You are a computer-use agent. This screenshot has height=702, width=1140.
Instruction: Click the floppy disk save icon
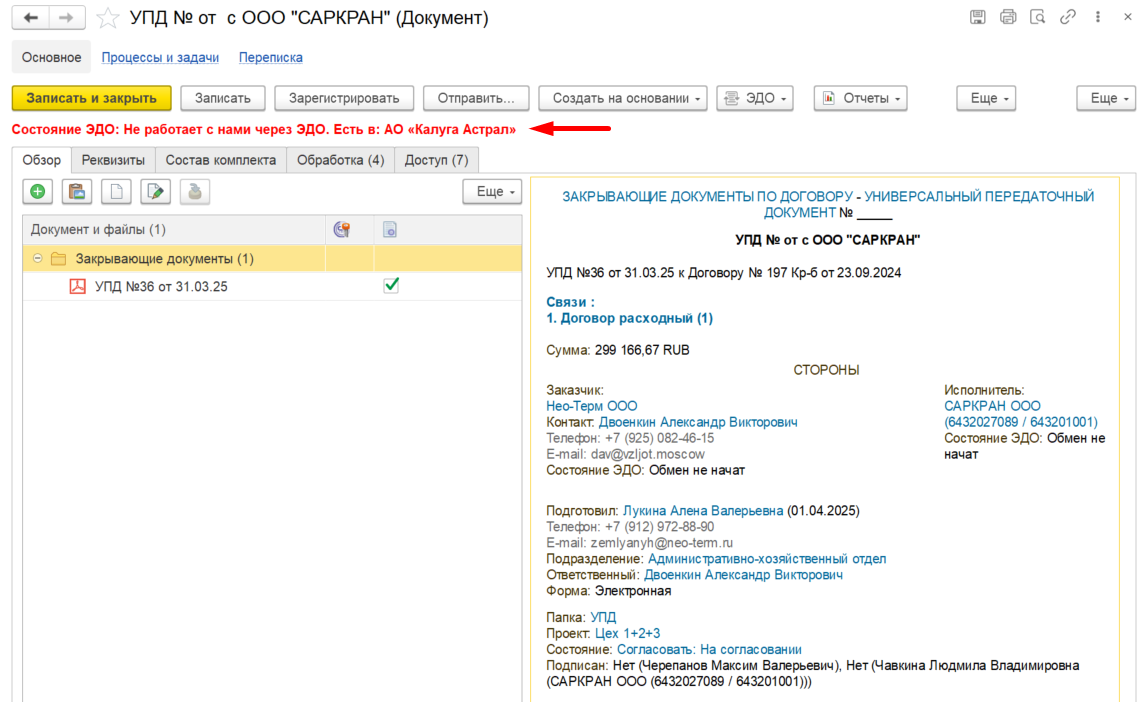978,17
